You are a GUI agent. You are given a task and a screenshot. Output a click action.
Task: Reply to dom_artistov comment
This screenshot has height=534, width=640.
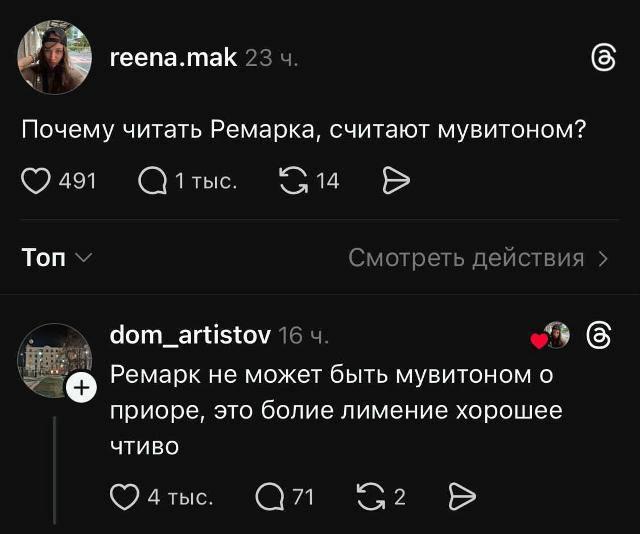point(270,496)
